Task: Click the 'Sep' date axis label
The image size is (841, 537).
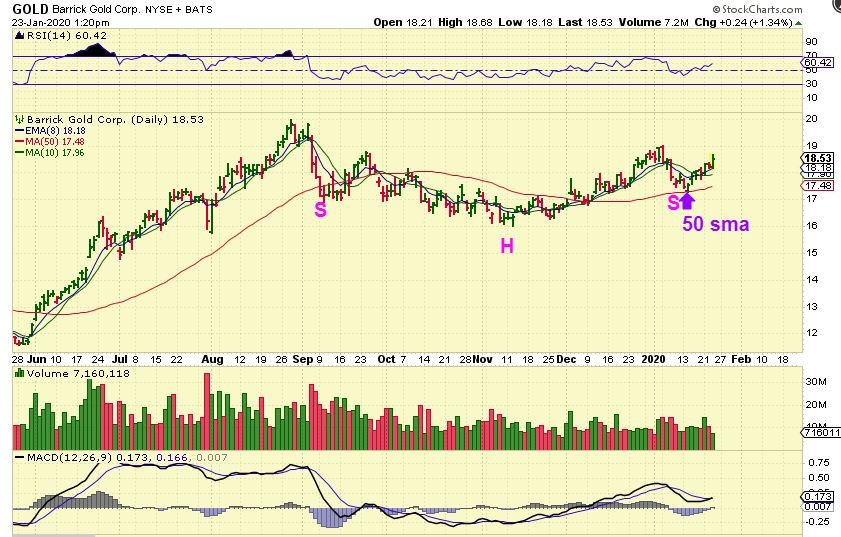Action: [303, 359]
